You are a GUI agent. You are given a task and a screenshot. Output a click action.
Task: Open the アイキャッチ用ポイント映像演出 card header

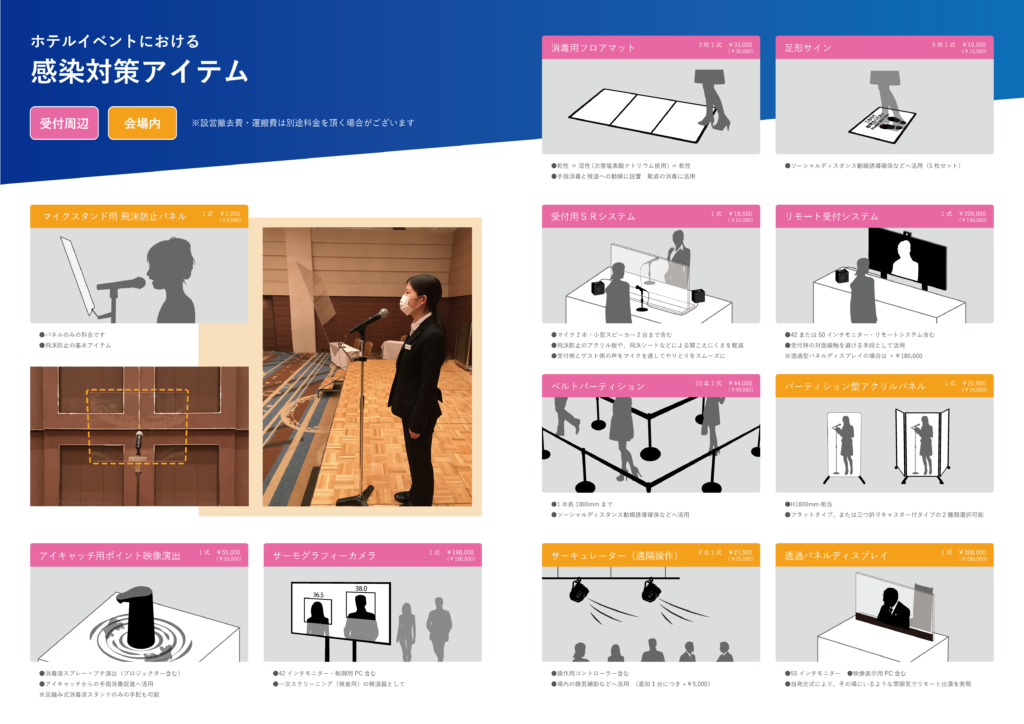tap(139, 555)
